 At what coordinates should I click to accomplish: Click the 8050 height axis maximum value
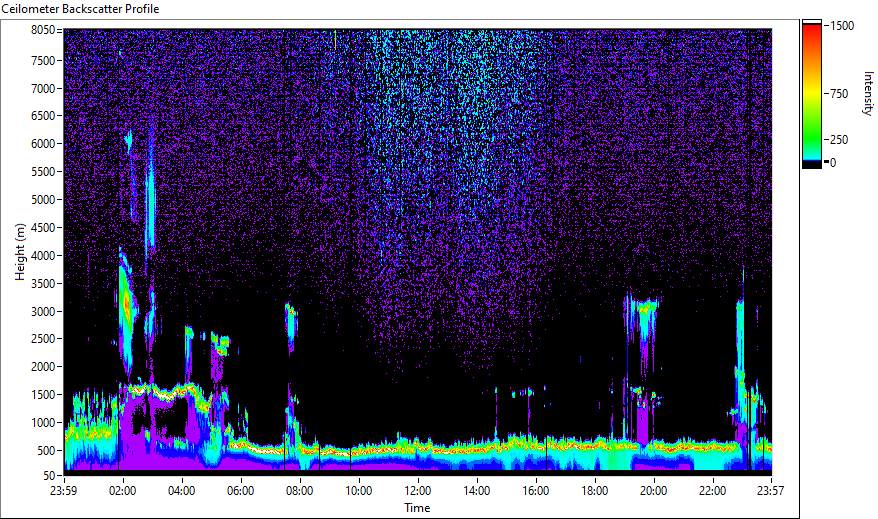point(43,30)
